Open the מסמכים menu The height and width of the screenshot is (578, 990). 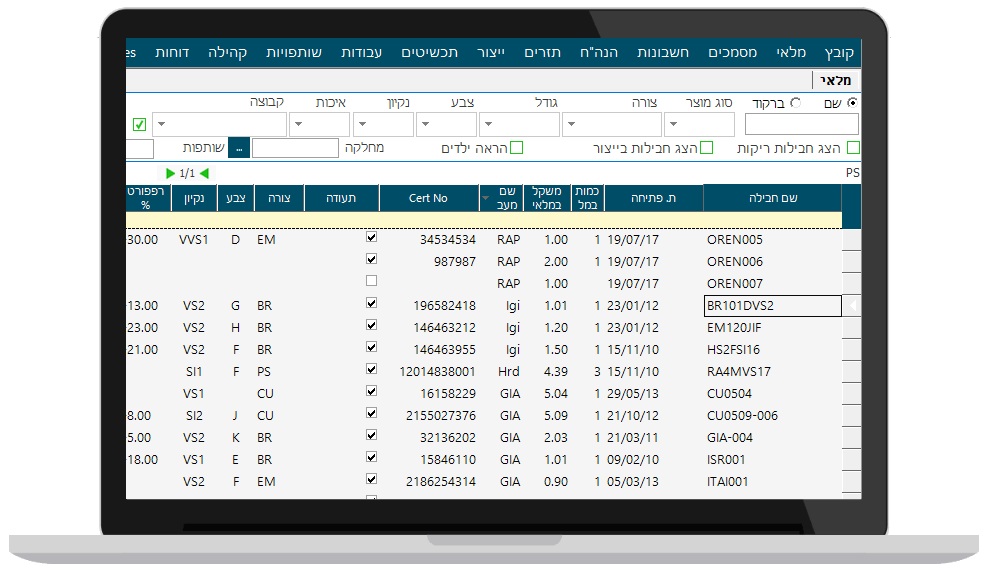pos(732,52)
